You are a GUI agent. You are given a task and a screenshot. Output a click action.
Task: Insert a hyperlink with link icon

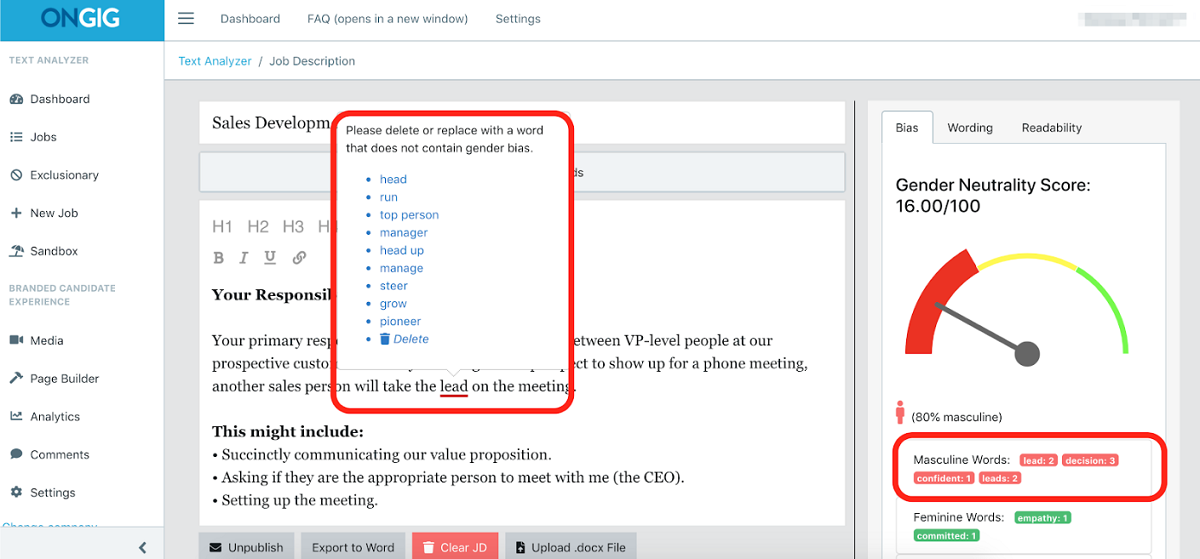(299, 258)
